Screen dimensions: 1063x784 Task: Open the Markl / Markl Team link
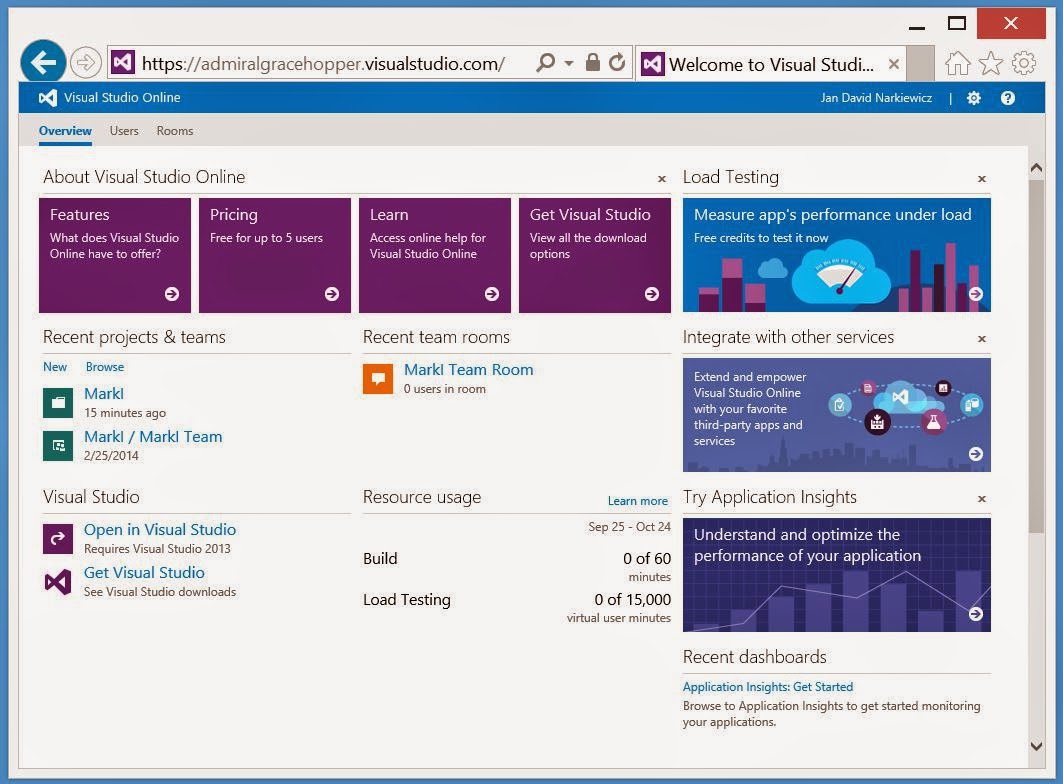pyautogui.click(x=153, y=437)
